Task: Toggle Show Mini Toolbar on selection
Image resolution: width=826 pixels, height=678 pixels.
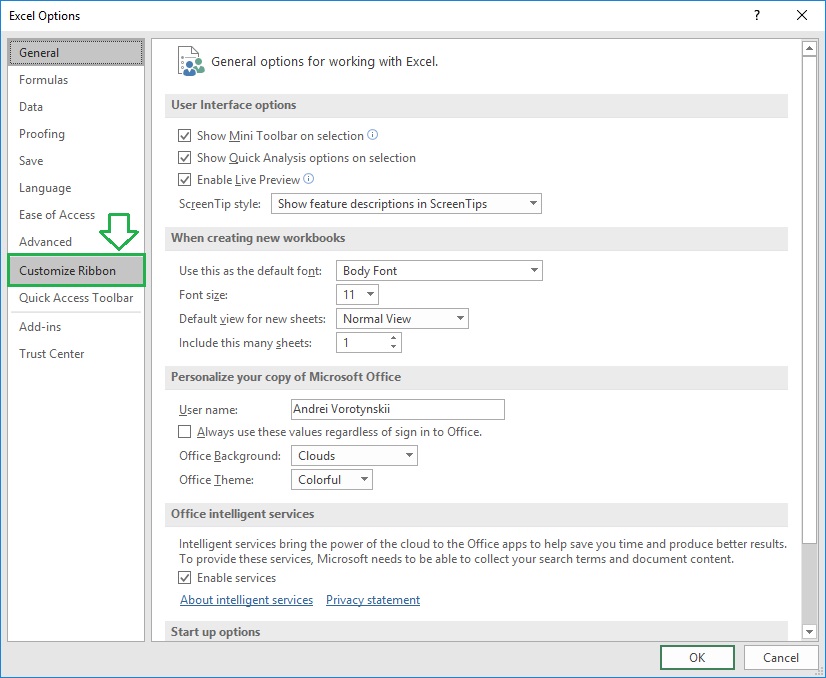Action: (x=184, y=136)
